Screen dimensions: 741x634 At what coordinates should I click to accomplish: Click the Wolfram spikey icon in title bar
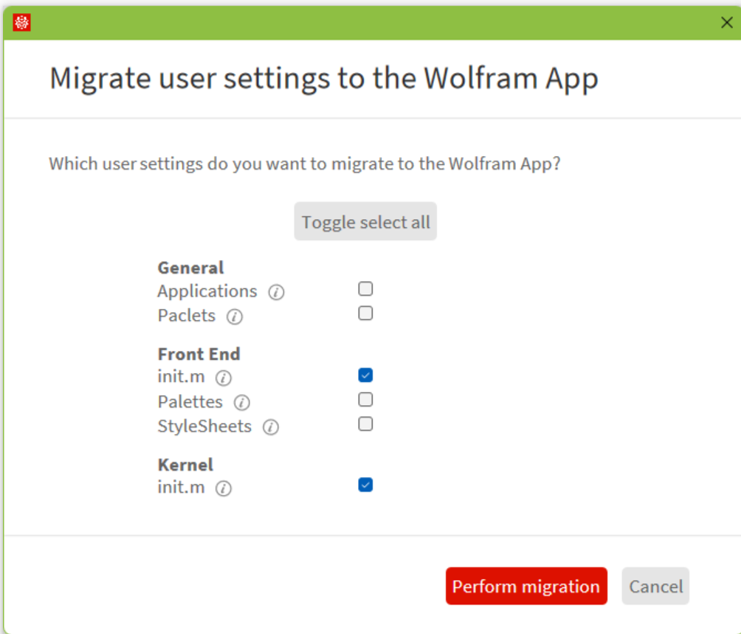(x=22, y=22)
